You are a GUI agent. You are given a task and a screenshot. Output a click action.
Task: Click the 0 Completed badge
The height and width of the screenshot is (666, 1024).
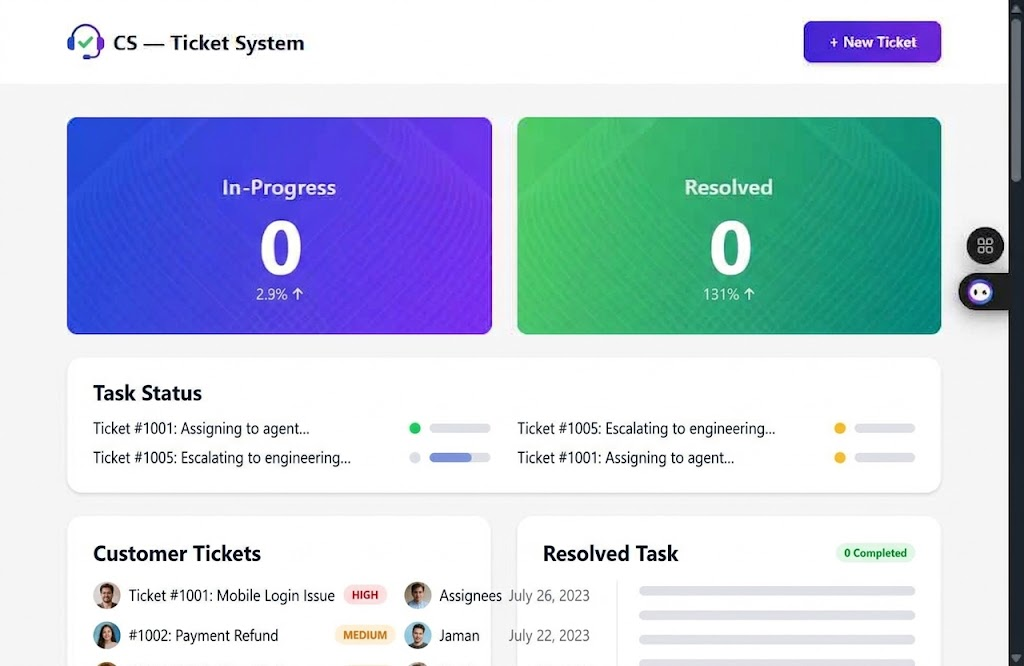[x=875, y=553]
